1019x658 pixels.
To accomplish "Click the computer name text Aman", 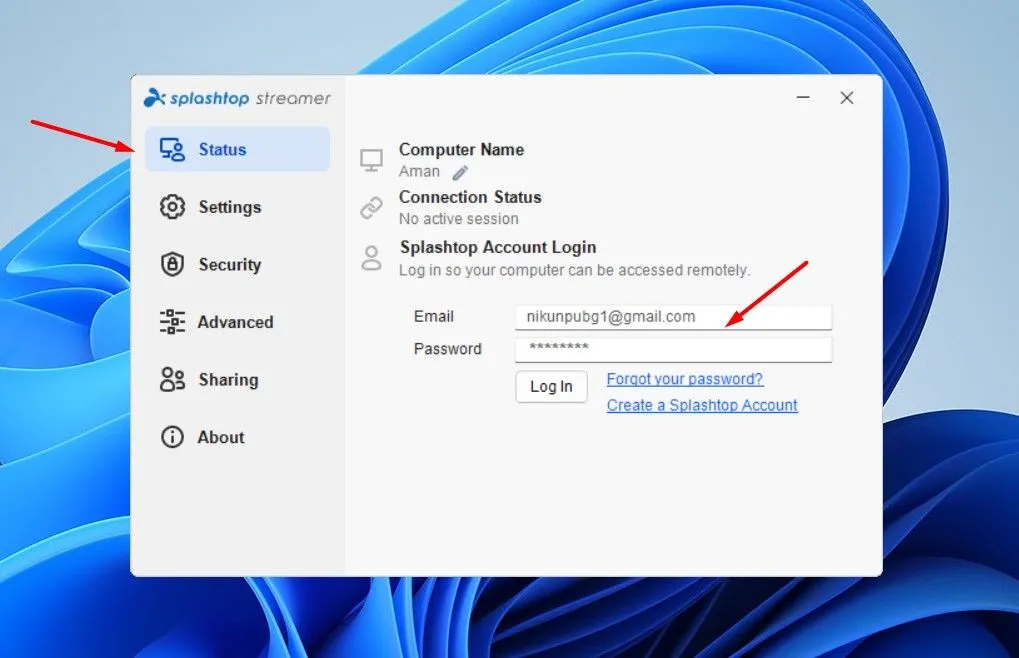I will point(419,171).
